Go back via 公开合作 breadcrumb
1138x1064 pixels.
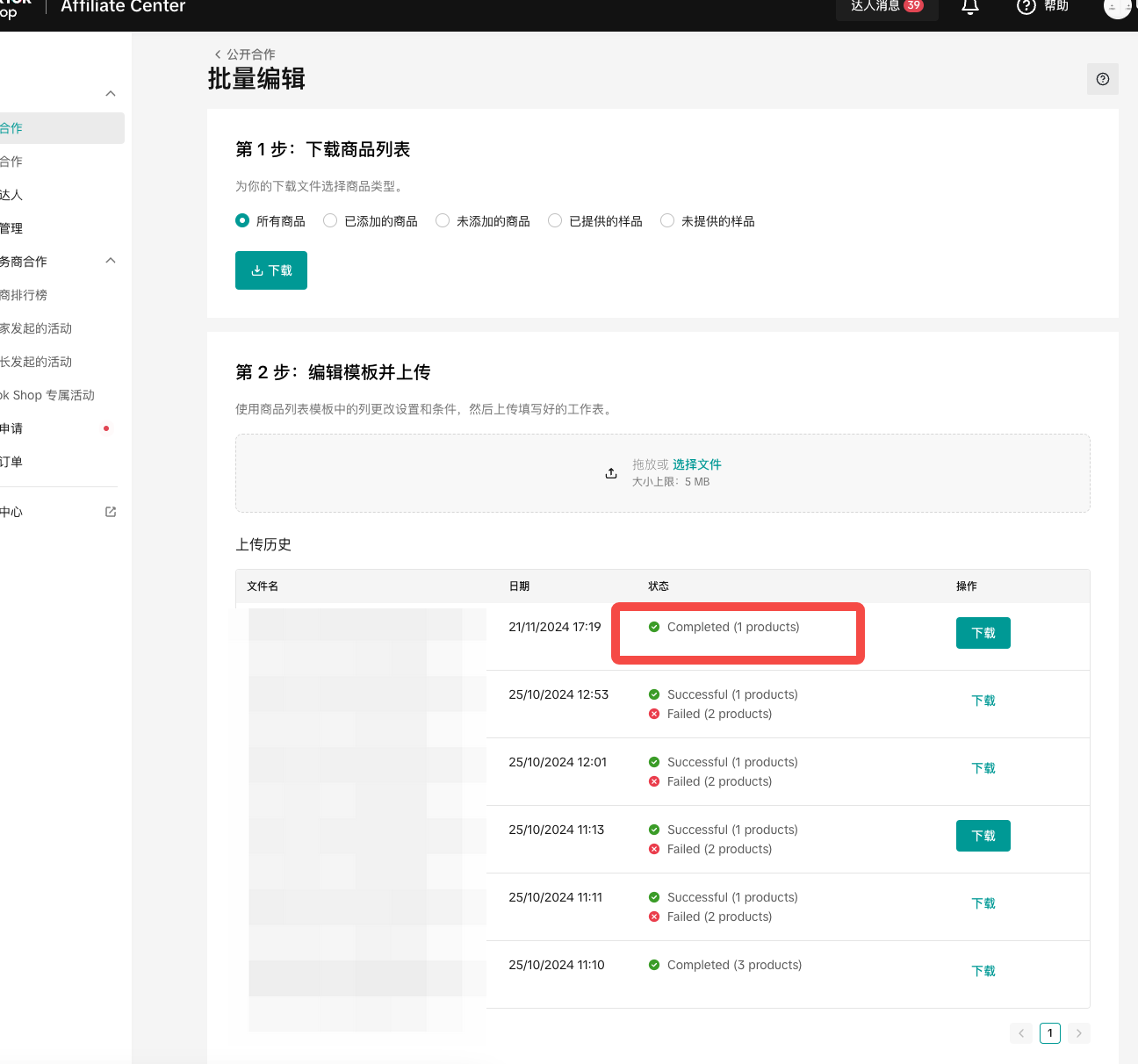(x=245, y=54)
